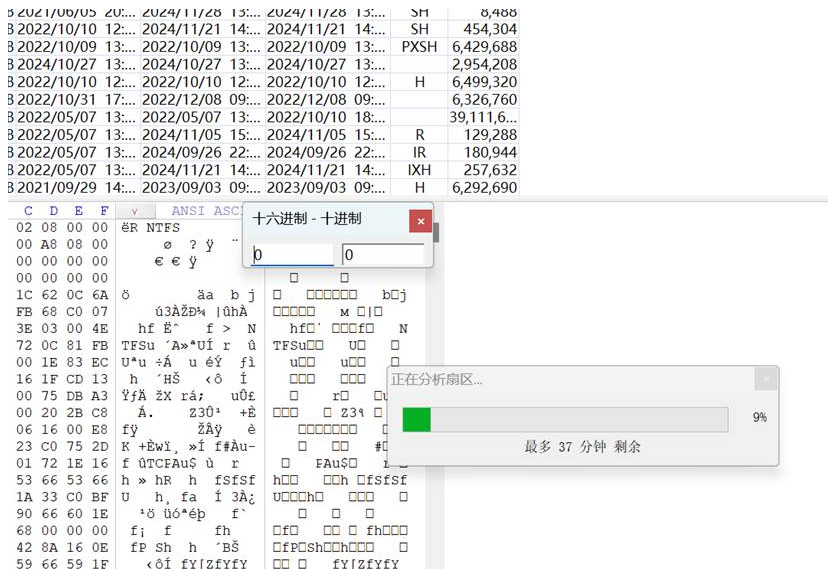Viewport: 828px width, 569px height.
Task: Click hex byte 8A in row 42 8A 16 0E
Action: [49, 547]
